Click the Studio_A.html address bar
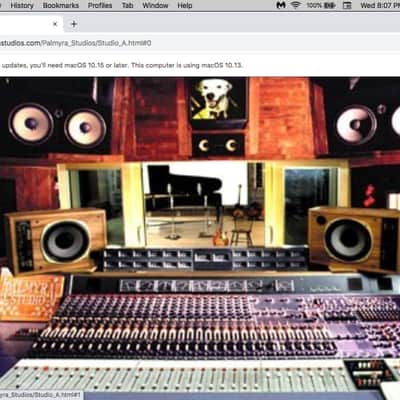The width and height of the screenshot is (400, 400). 200,43
